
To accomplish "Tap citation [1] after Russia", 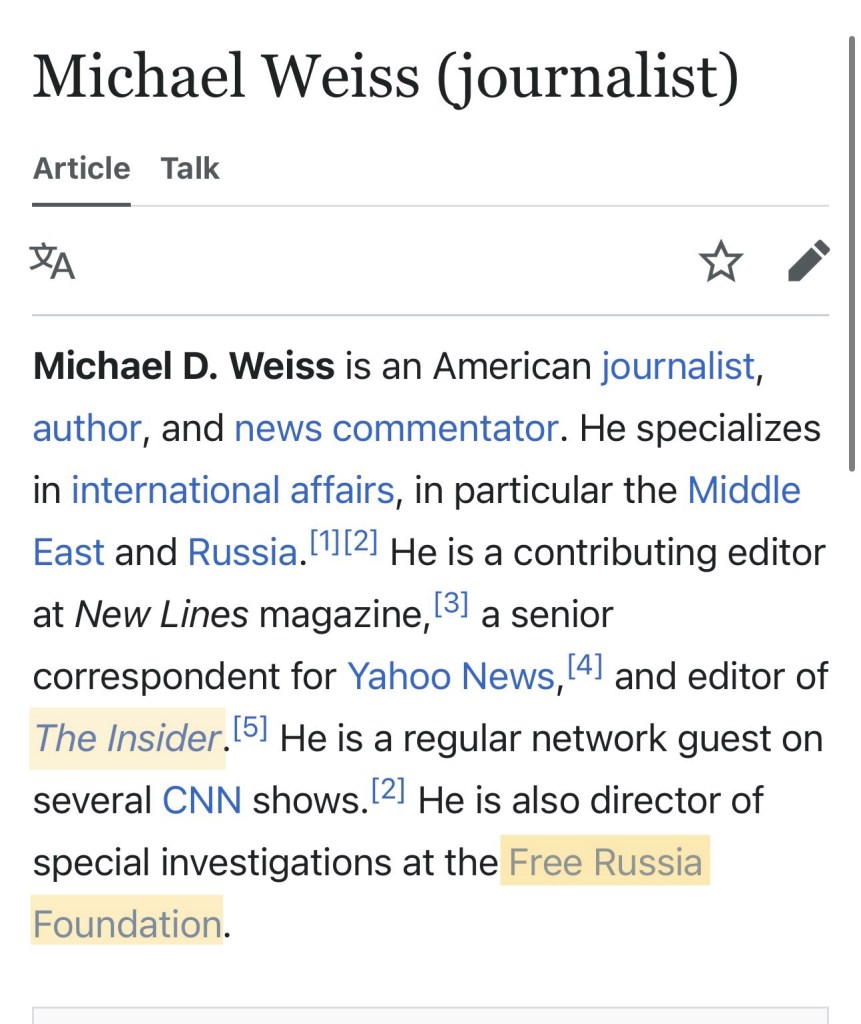I will (325, 543).
